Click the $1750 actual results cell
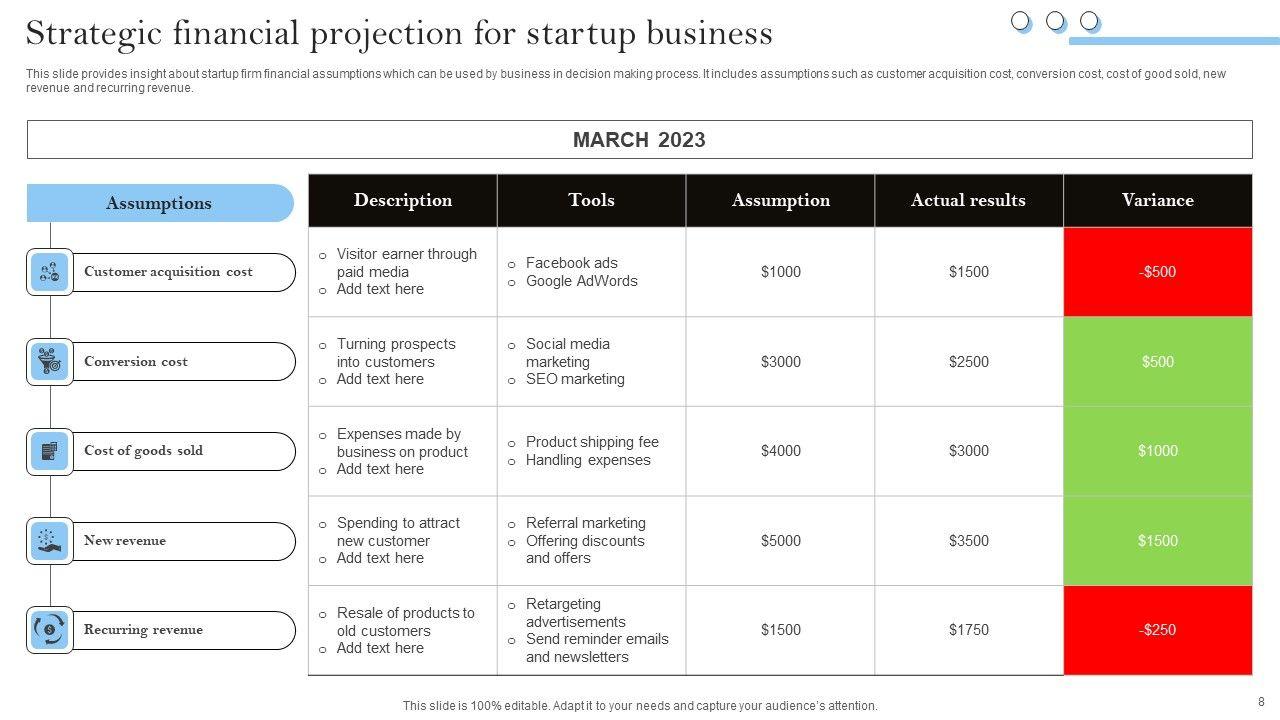Screen dimensions: 1280x720 click(x=968, y=630)
